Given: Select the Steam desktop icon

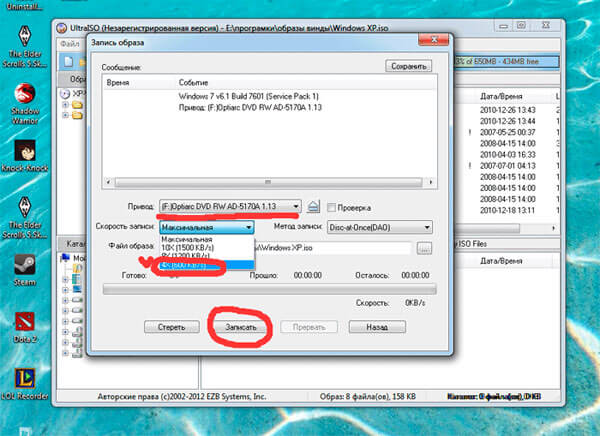Looking at the screenshot, I should [x=25, y=270].
